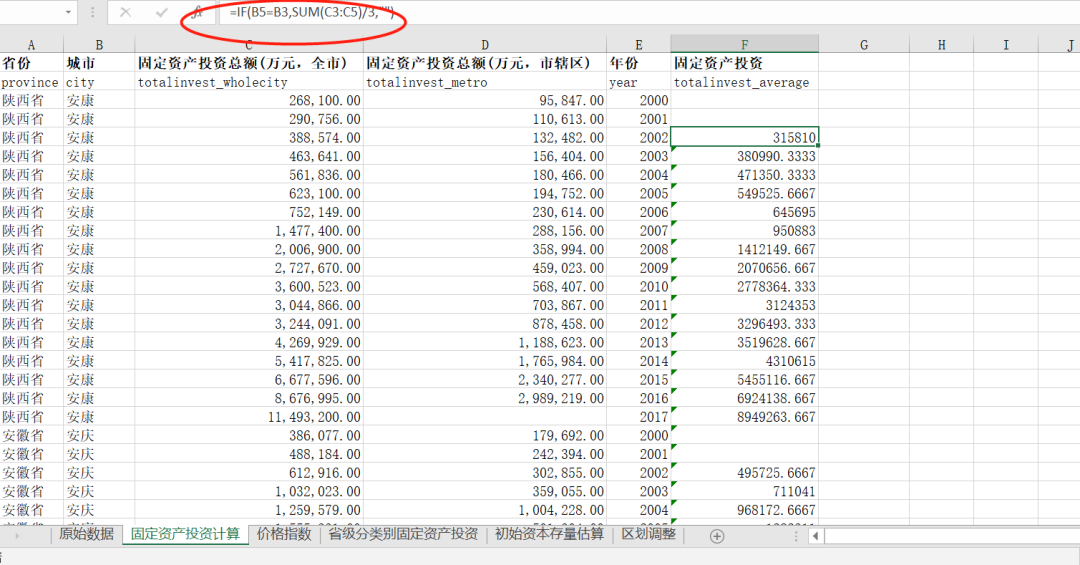1080x565 pixels.
Task: Click the cell showing 711041
Action: click(745, 491)
